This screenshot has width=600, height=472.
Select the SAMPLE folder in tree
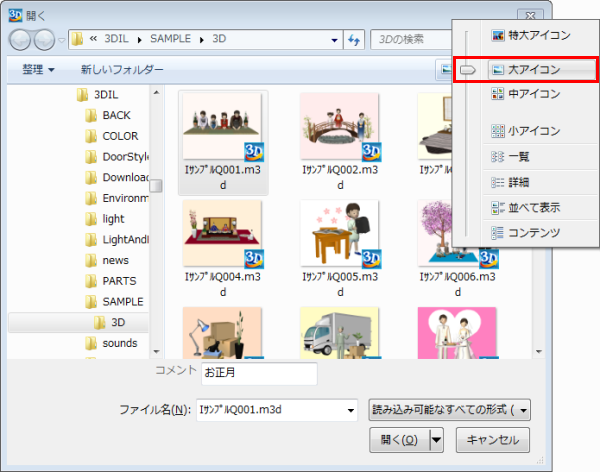click(x=114, y=302)
